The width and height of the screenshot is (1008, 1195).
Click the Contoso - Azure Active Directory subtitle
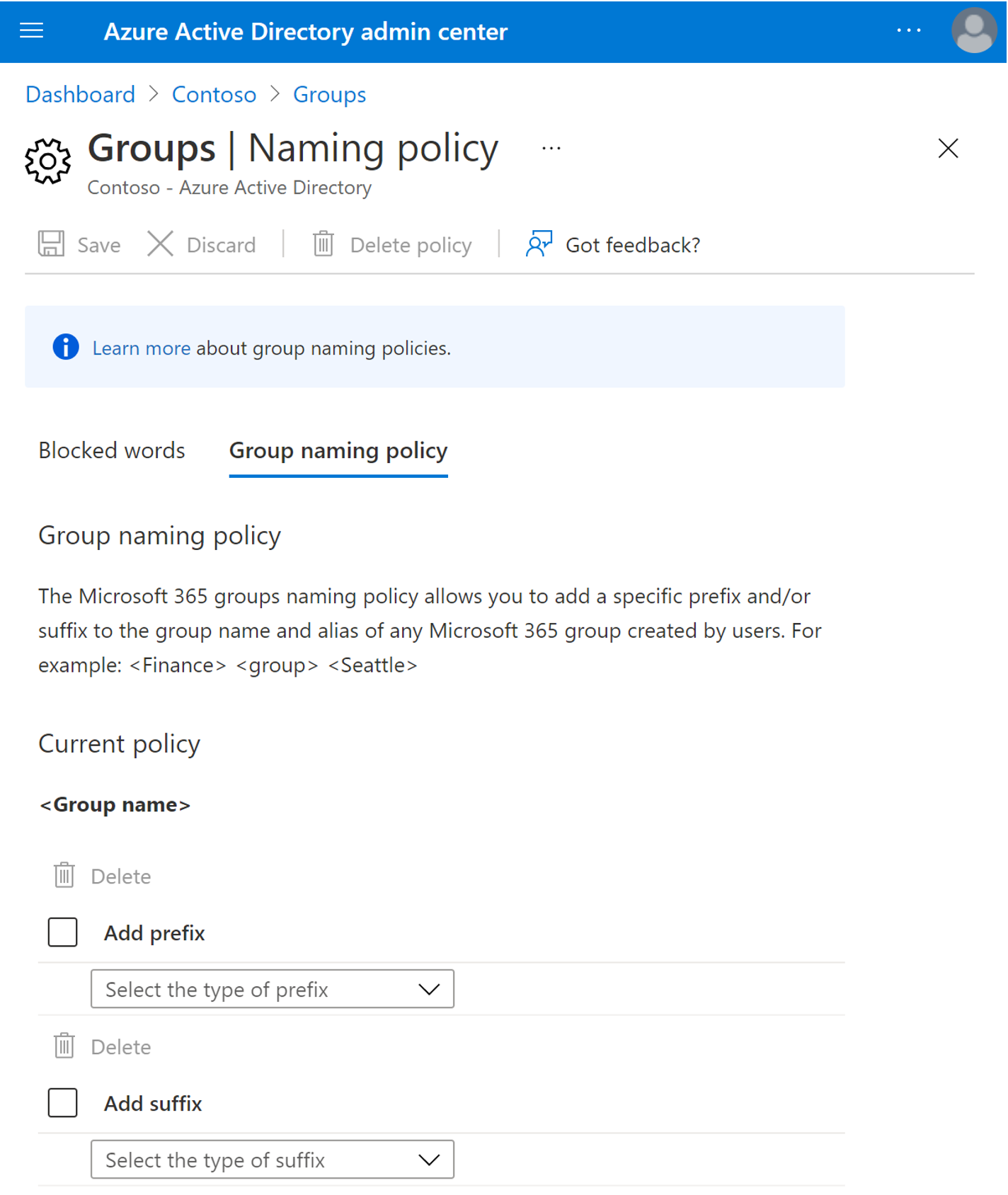click(x=229, y=188)
